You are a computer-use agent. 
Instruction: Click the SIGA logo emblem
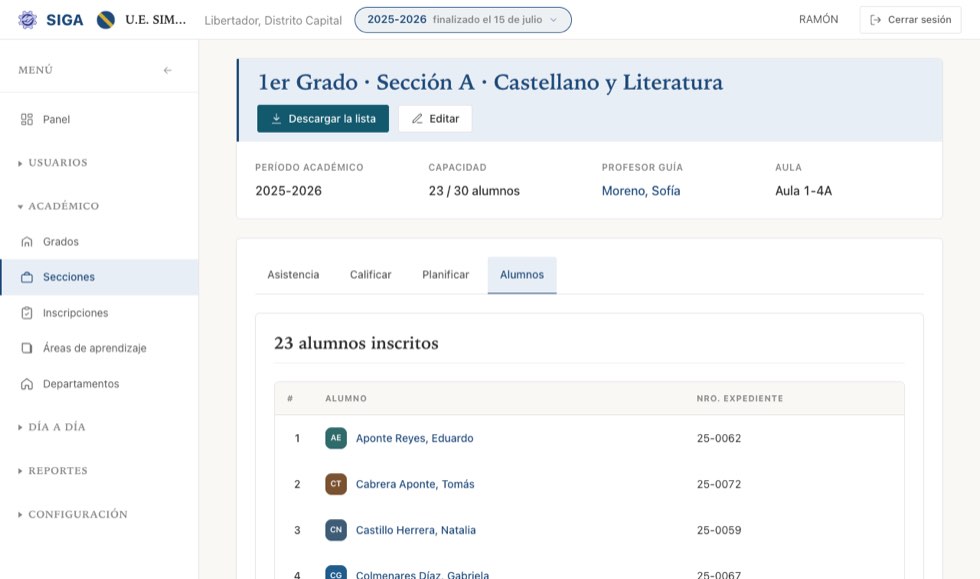pos(28,20)
